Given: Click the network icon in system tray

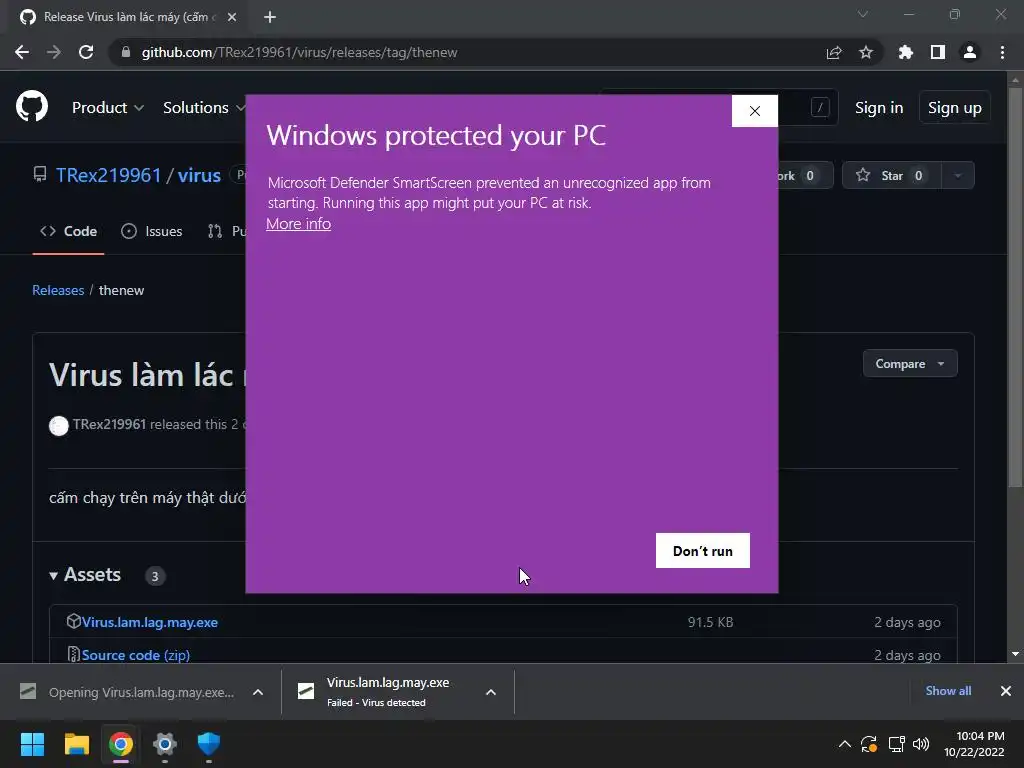Looking at the screenshot, I should tap(897, 744).
